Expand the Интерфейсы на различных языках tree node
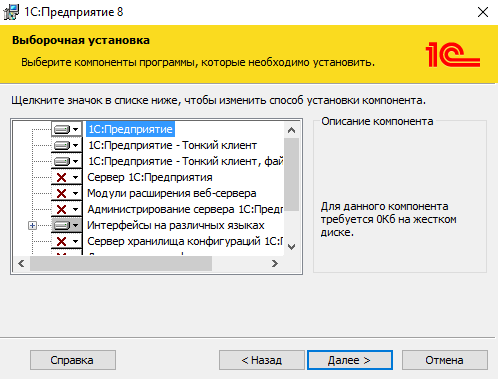The width and height of the screenshot is (498, 379). point(32,226)
